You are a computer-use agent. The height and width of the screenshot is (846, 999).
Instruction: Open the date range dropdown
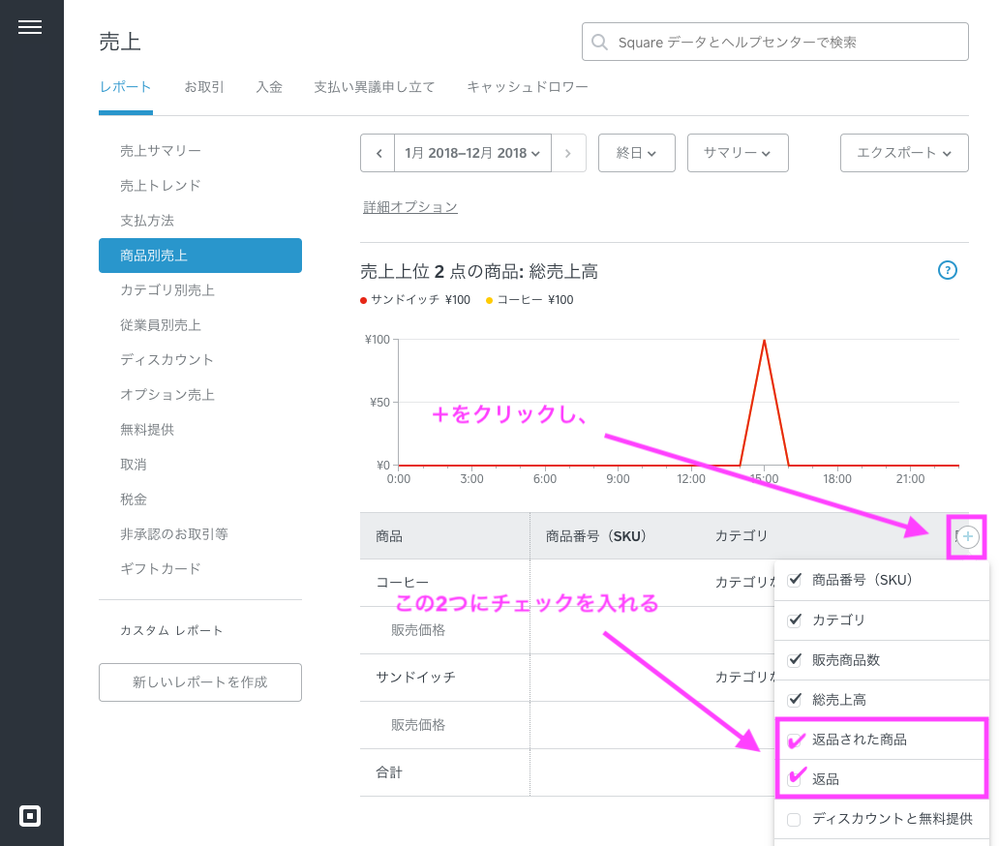473,153
